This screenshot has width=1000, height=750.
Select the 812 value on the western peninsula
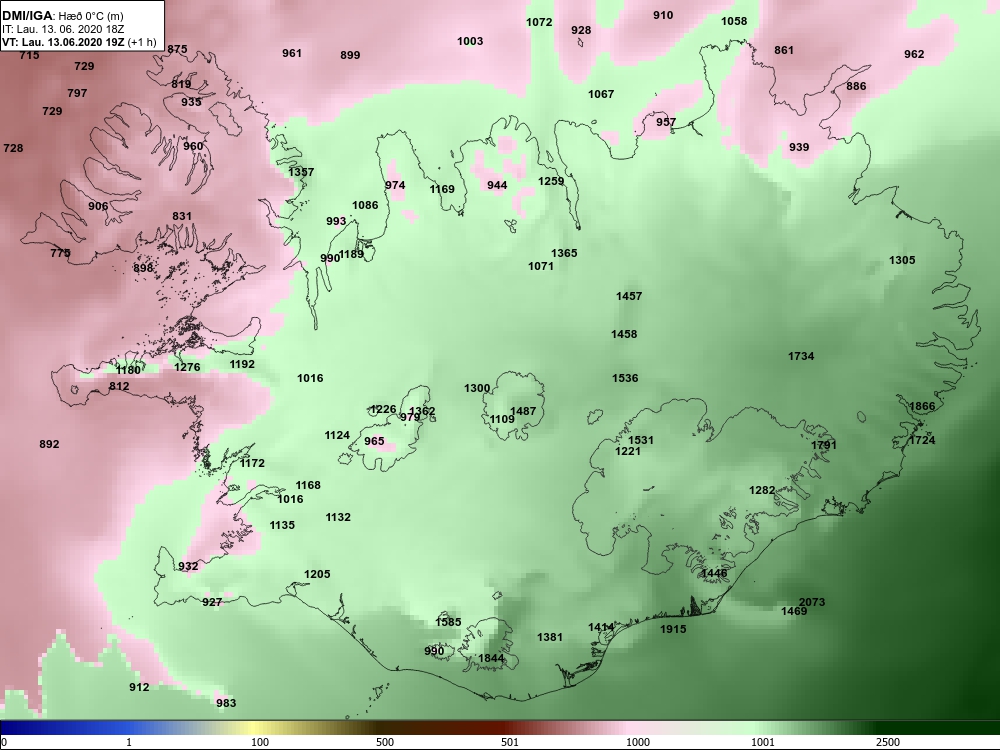pos(119,386)
